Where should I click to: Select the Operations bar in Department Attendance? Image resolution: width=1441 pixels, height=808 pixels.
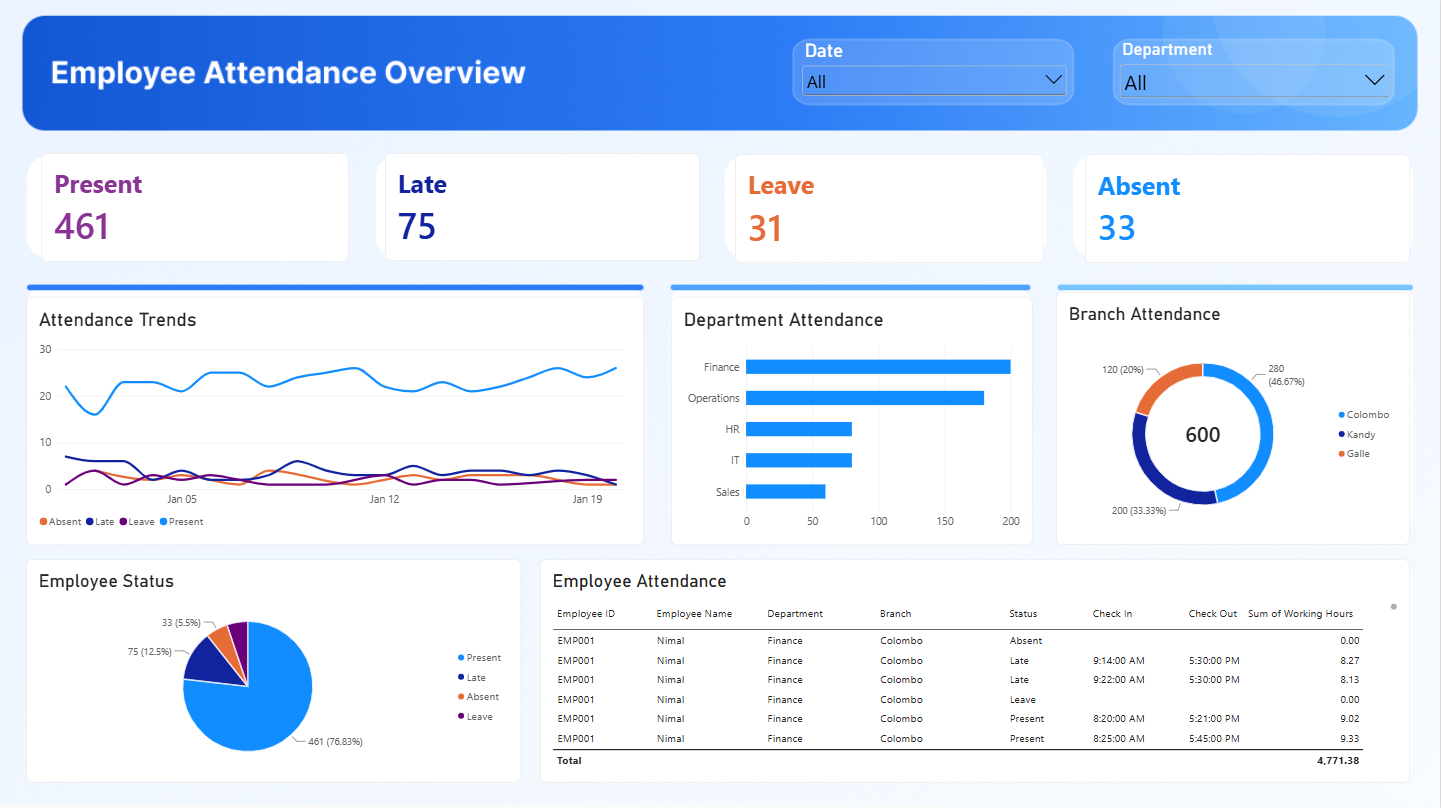coord(865,398)
